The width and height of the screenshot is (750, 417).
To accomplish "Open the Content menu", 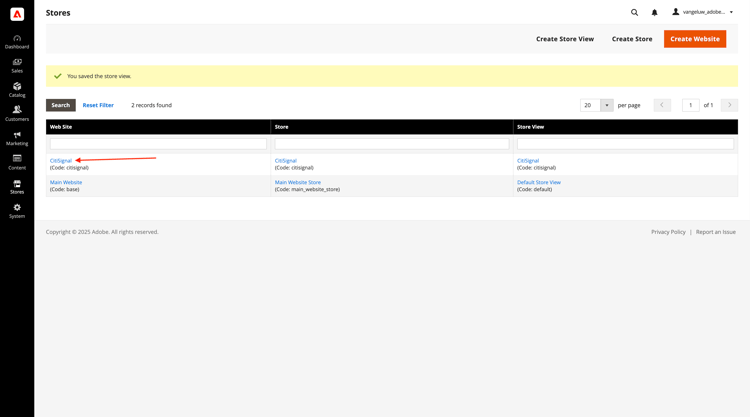I will pyautogui.click(x=17, y=163).
